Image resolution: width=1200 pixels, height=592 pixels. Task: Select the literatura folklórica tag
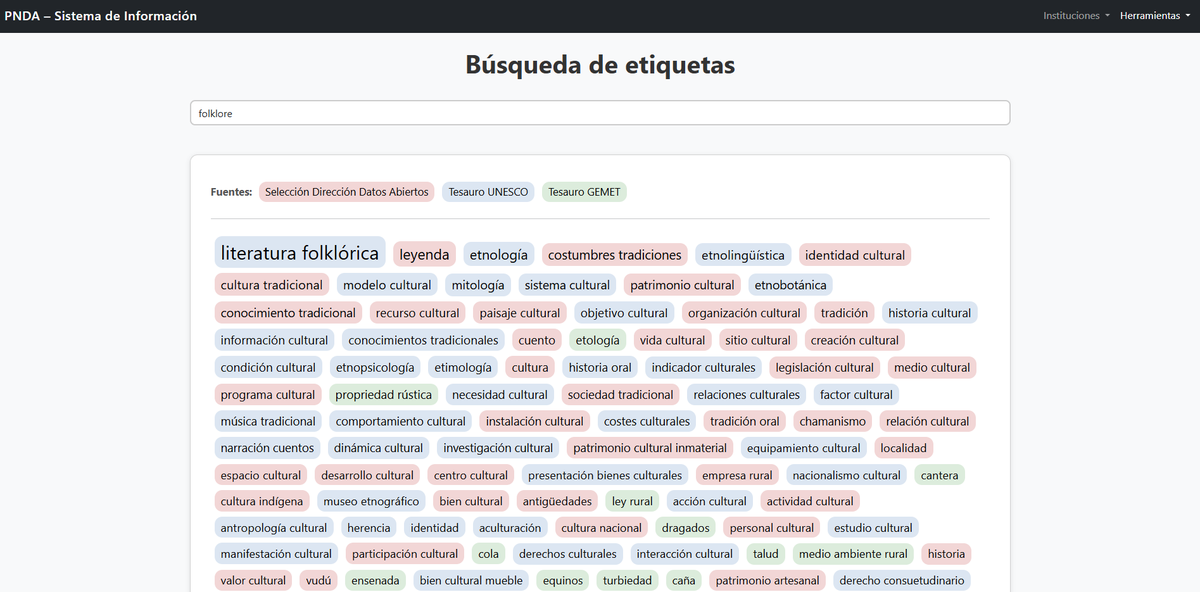(300, 253)
